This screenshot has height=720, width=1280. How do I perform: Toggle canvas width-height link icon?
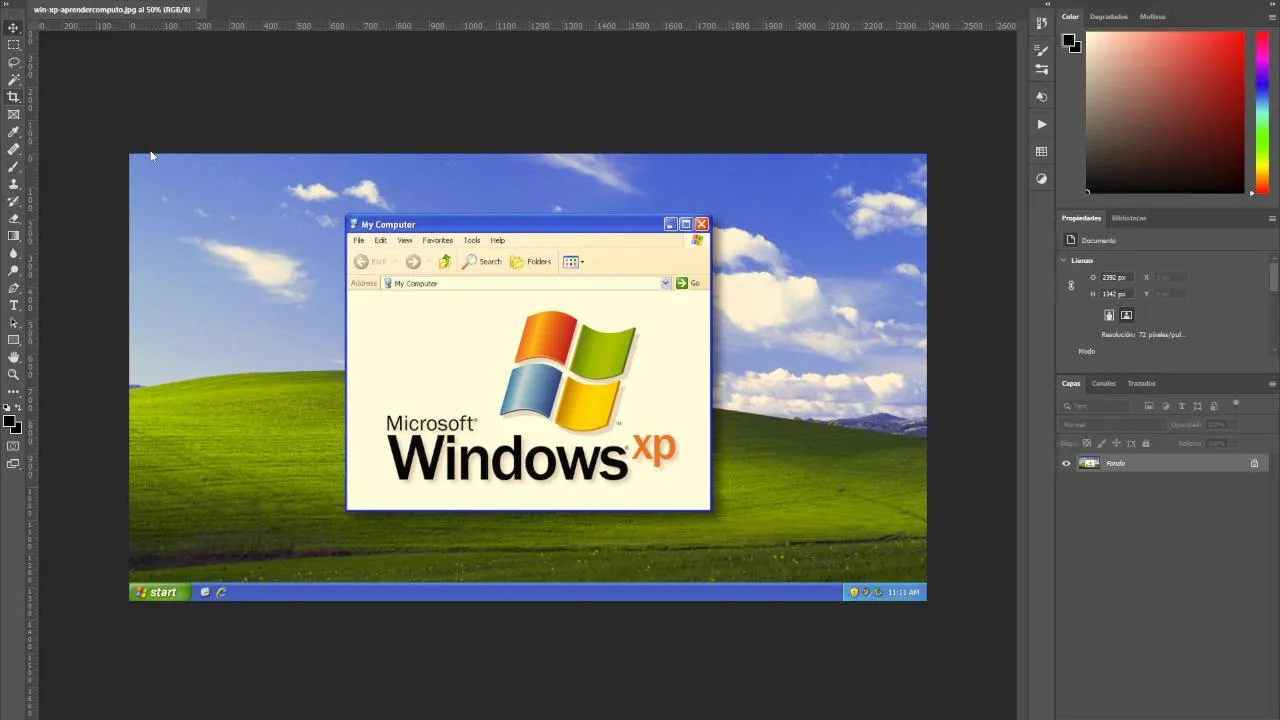click(1071, 285)
